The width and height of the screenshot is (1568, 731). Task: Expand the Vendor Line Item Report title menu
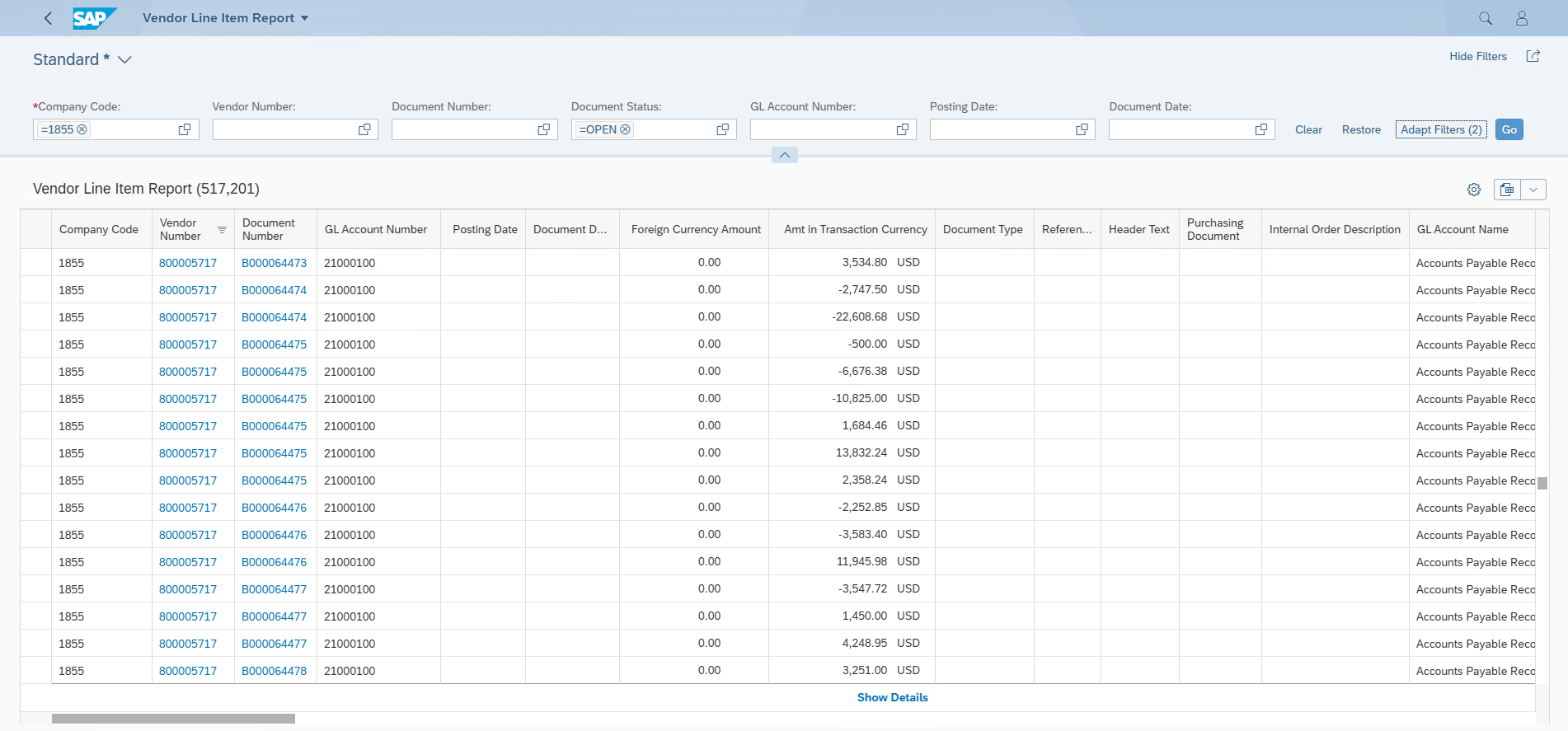click(x=304, y=18)
